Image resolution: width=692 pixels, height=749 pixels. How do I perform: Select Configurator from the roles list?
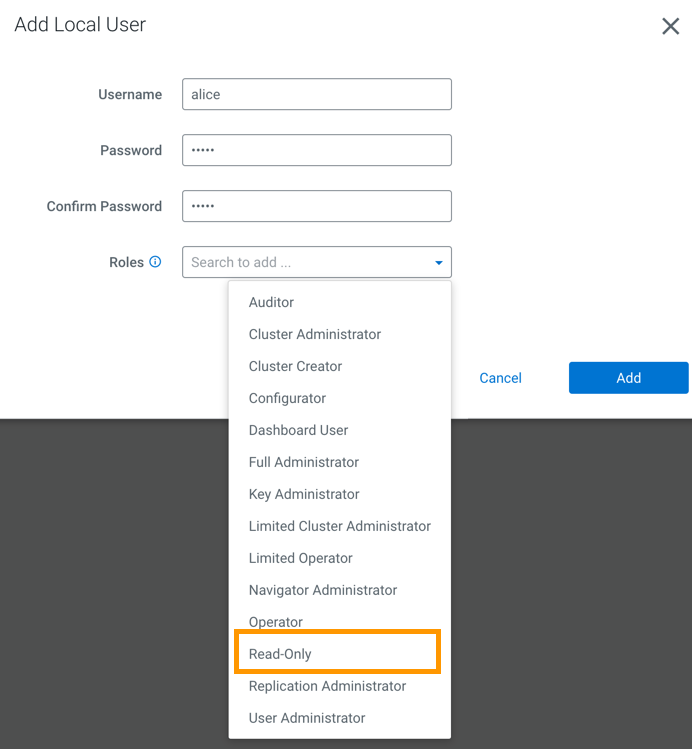tap(287, 398)
